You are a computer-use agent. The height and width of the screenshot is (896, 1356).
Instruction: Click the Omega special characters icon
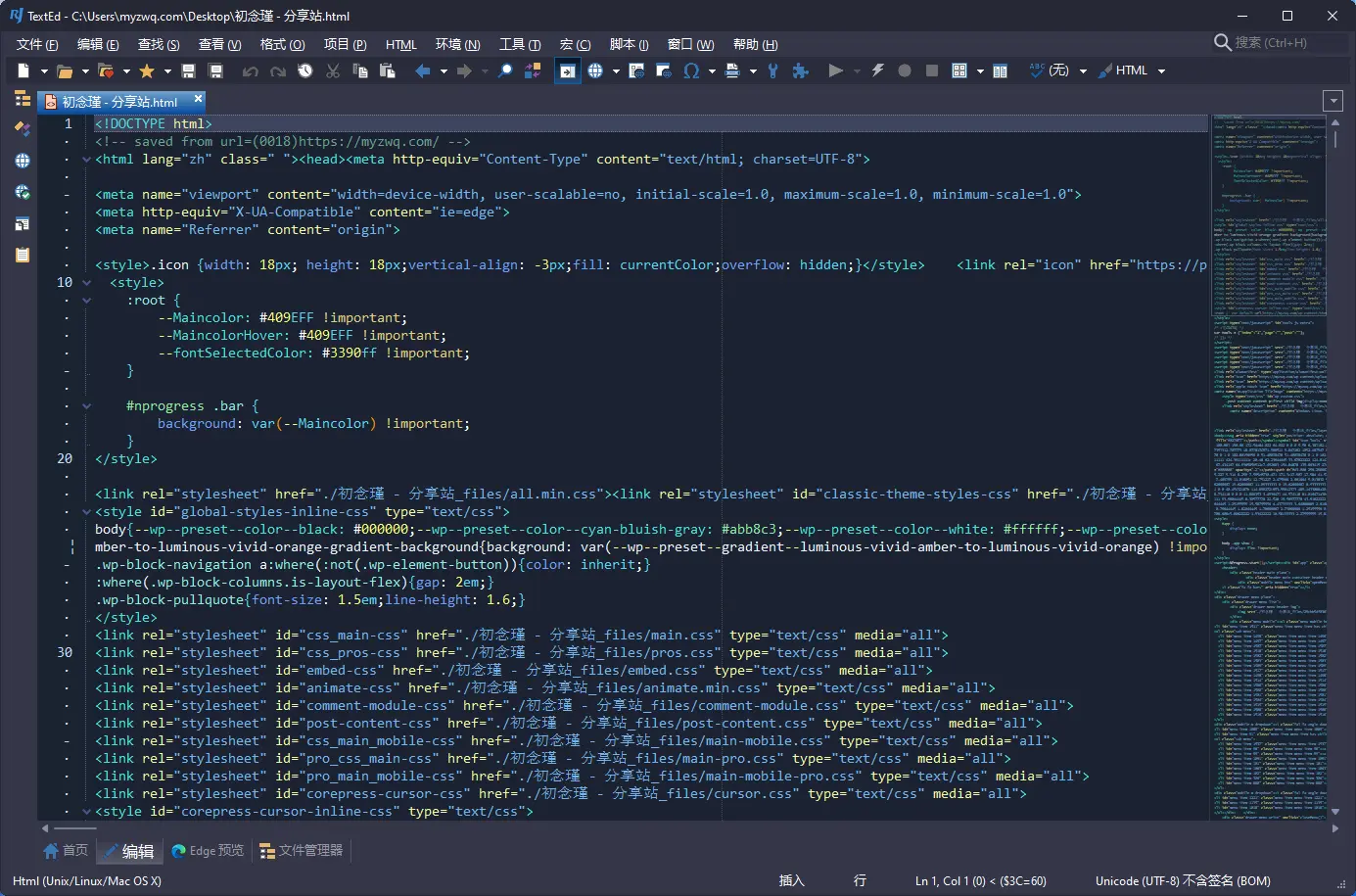[x=691, y=71]
